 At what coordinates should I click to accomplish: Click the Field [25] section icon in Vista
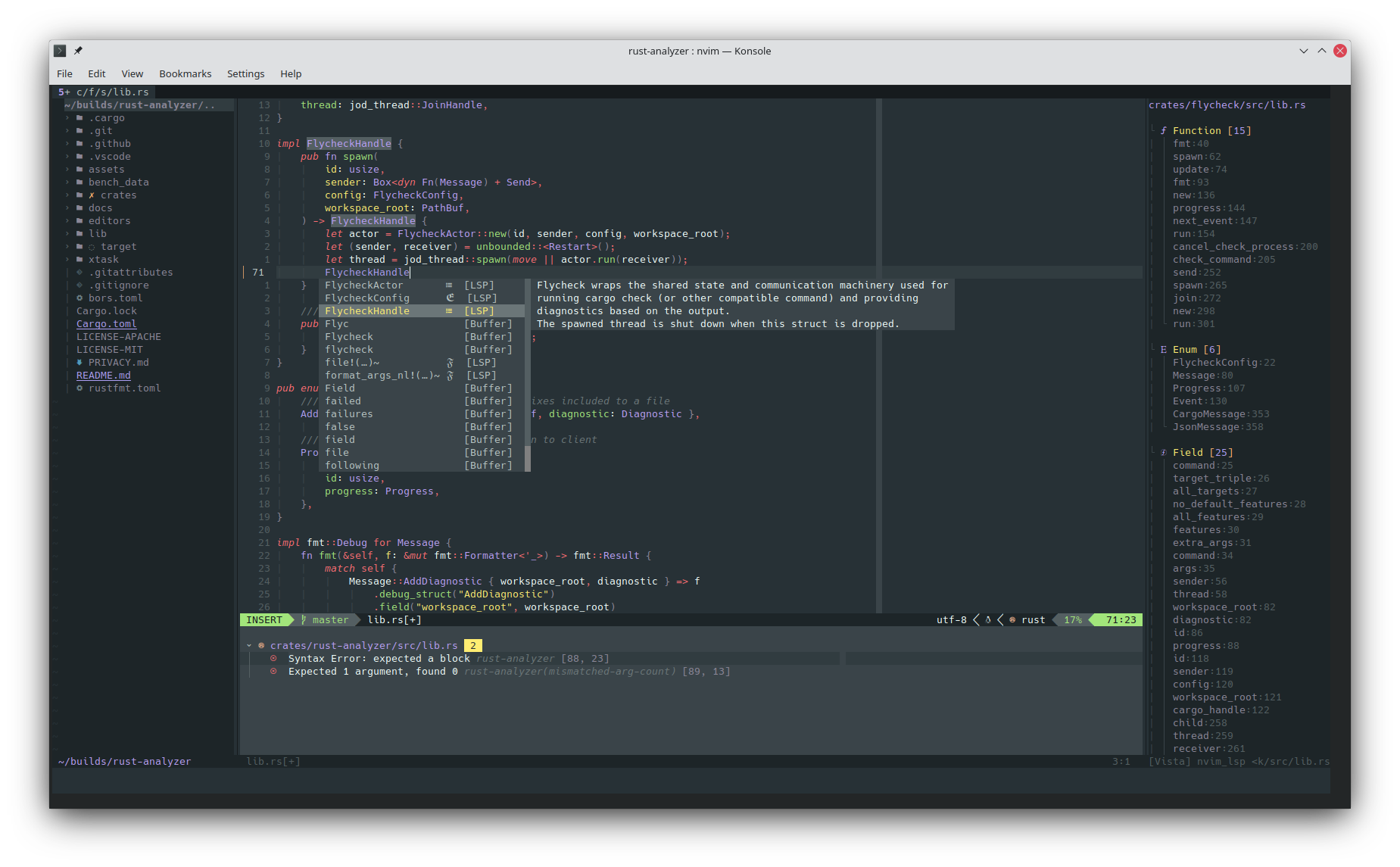(x=1164, y=453)
